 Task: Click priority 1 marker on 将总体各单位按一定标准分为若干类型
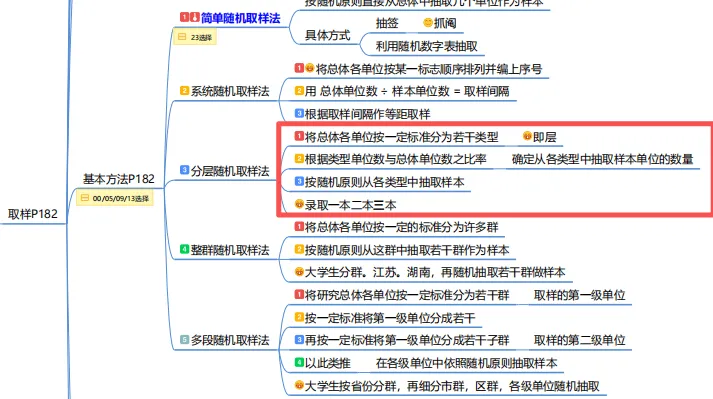299,136
